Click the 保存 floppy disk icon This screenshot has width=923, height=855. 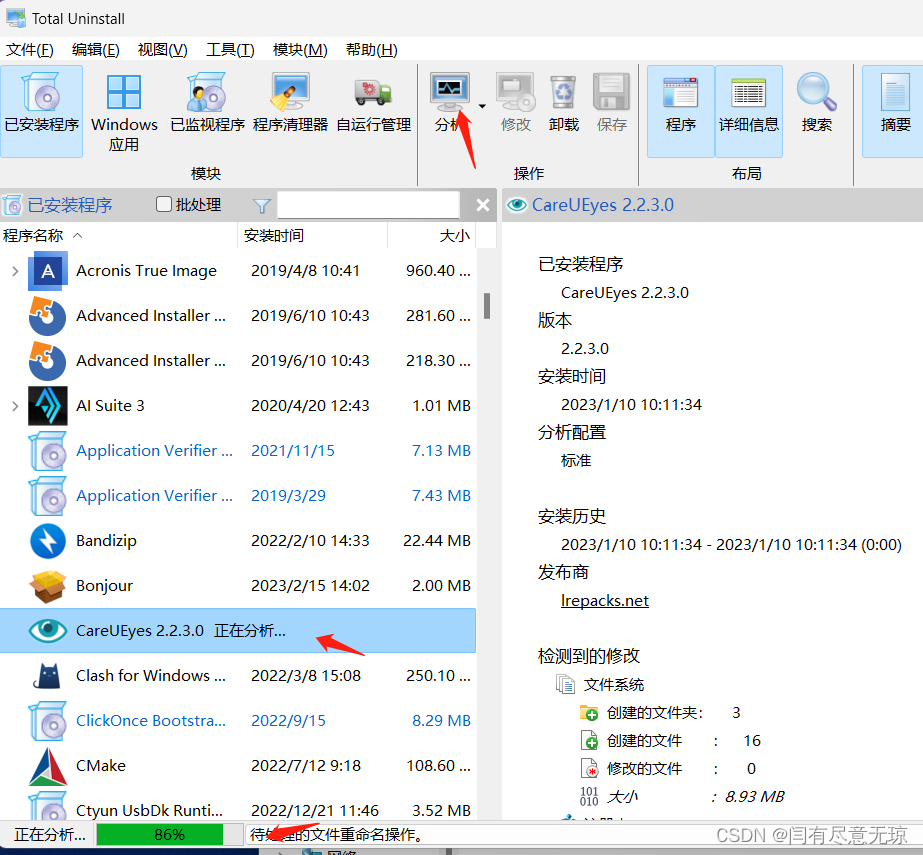click(x=612, y=92)
